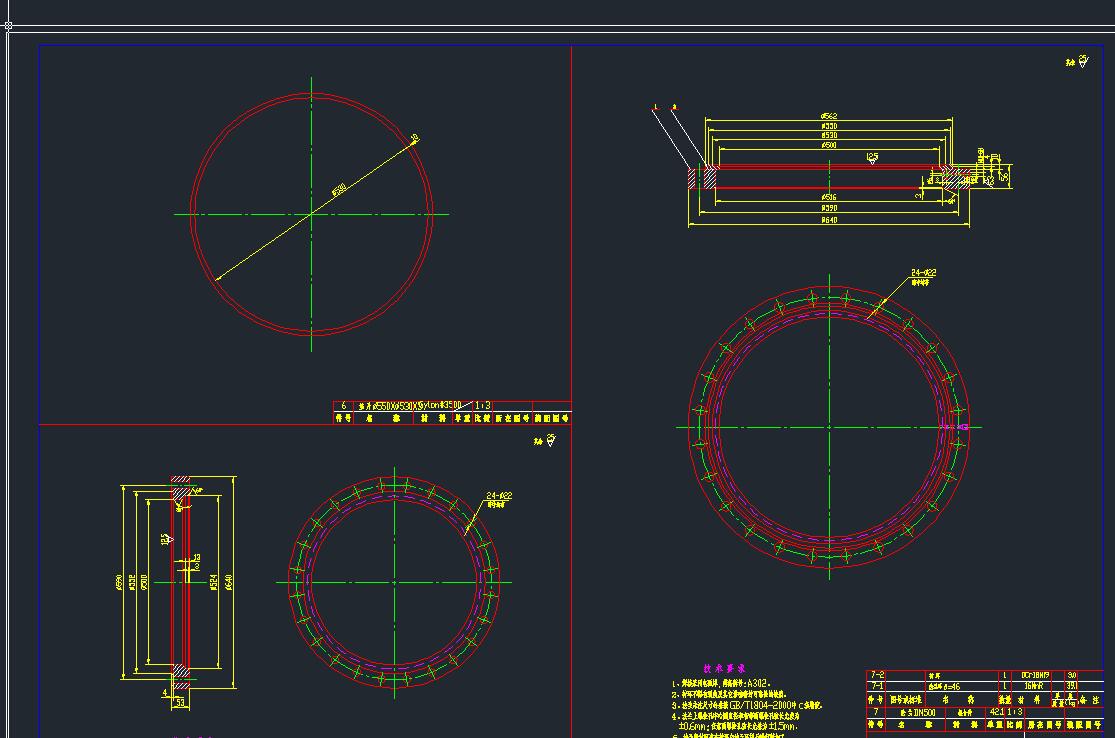Select the ø562 dimension in section view
This screenshot has height=738, width=1115.
pyautogui.click(x=828, y=116)
